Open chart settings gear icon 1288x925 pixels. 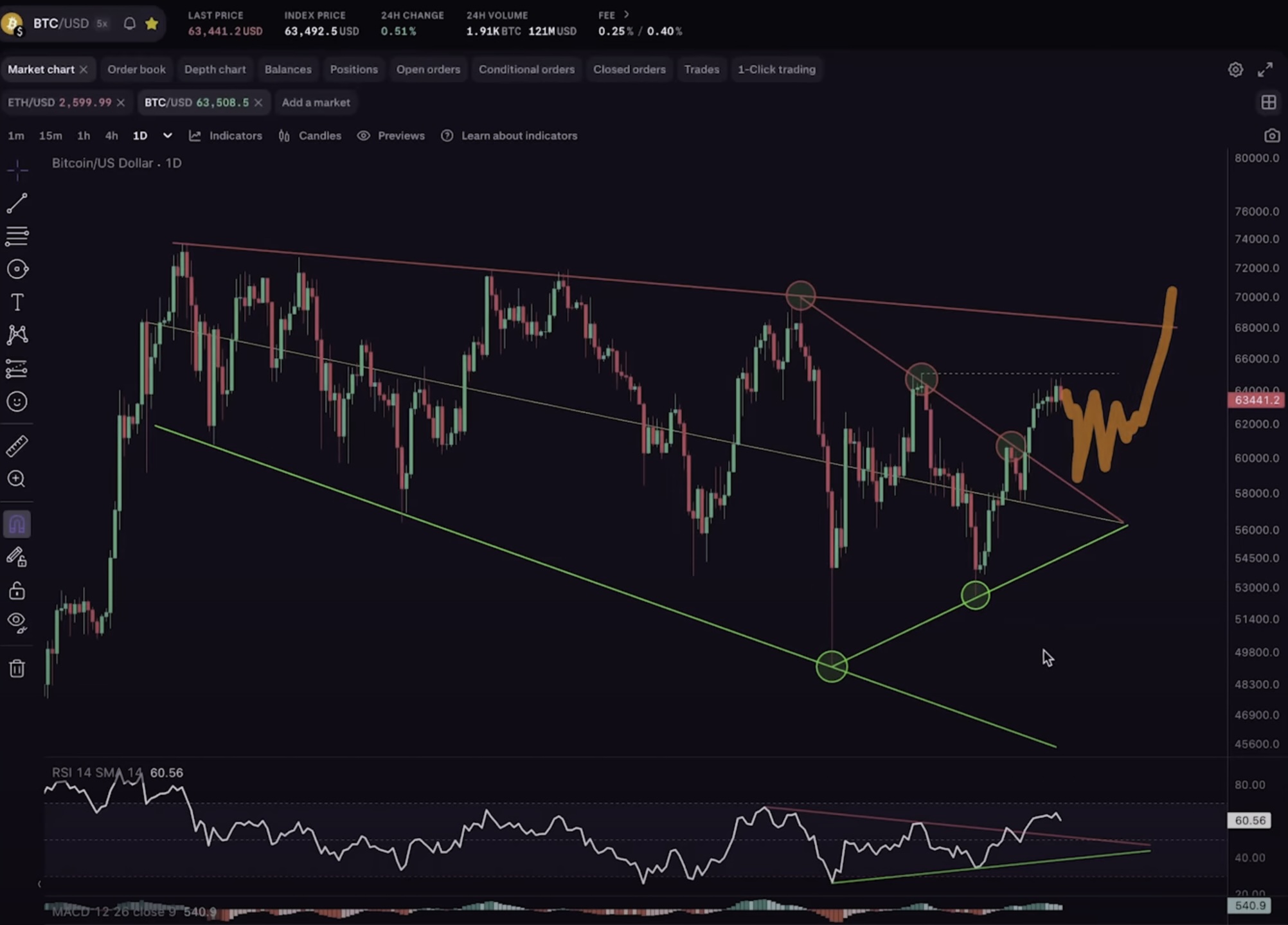[x=1235, y=69]
